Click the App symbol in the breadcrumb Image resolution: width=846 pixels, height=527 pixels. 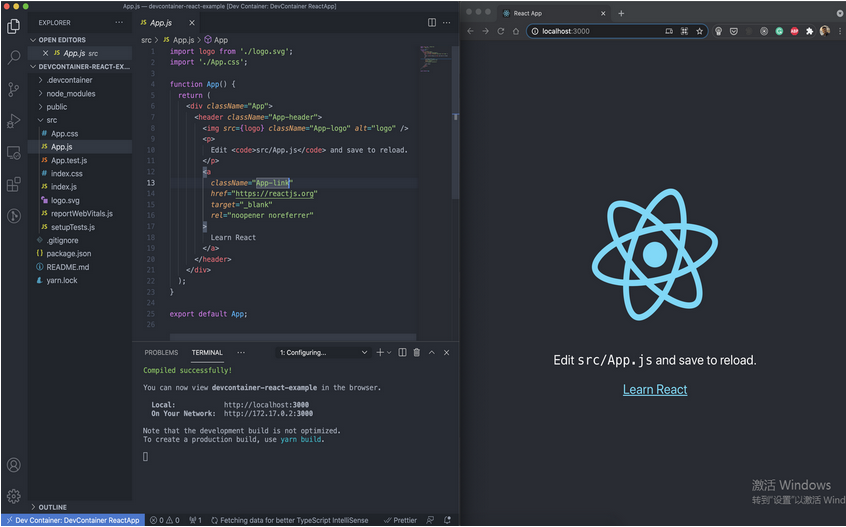pyautogui.click(x=216, y=40)
